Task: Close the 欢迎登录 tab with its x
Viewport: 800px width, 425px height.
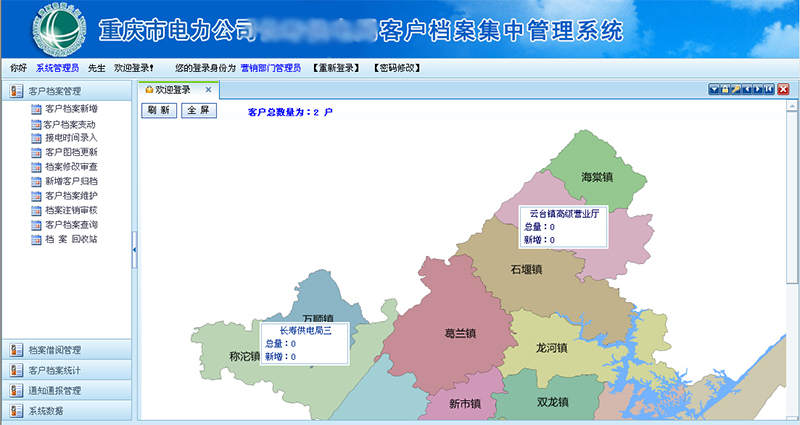Action: [x=208, y=90]
